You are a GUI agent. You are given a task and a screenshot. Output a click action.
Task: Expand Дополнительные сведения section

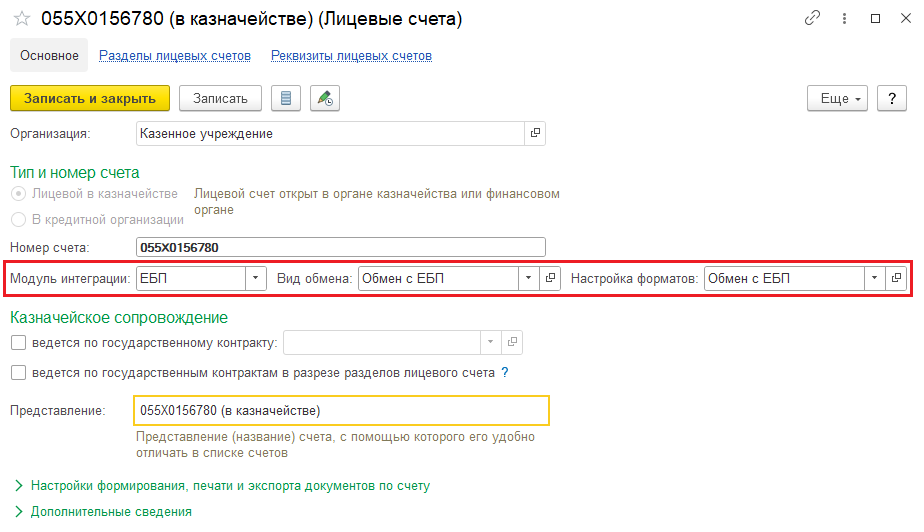104,511
